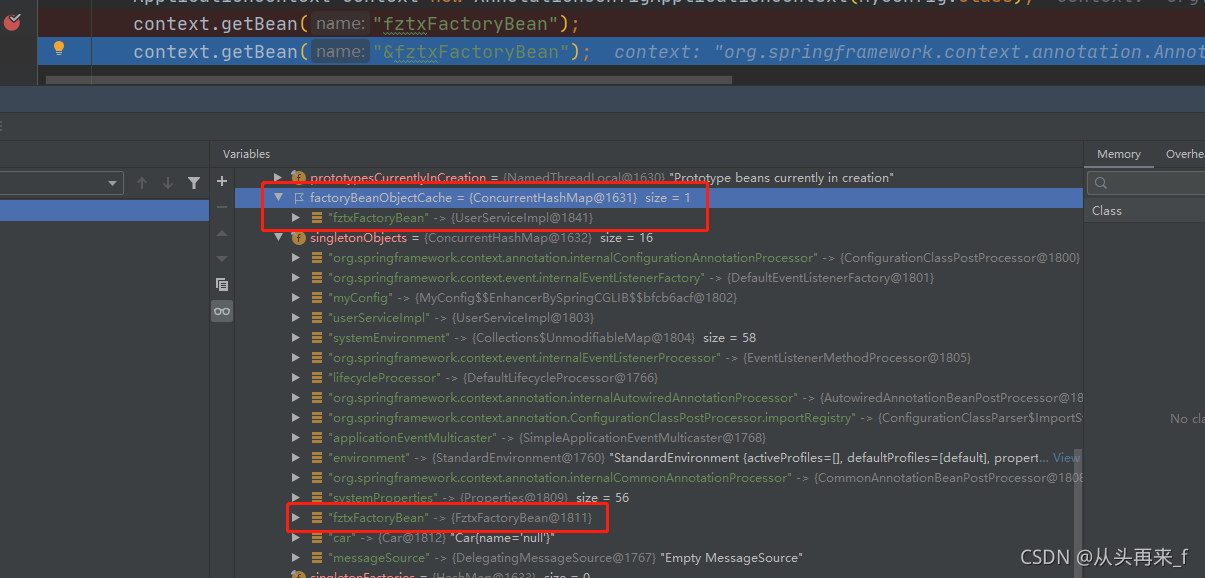Image resolution: width=1205 pixels, height=578 pixels.
Task: Click the entry icon of "systemProperties" row
Action: (317, 498)
